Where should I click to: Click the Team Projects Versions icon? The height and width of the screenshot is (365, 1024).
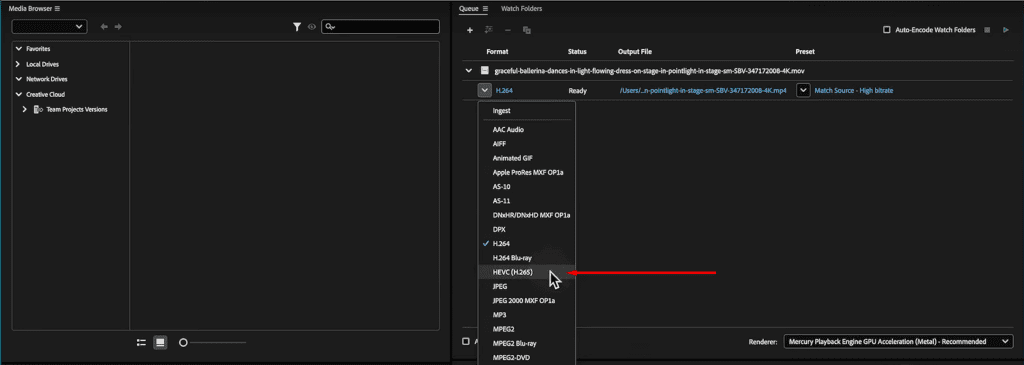38,109
